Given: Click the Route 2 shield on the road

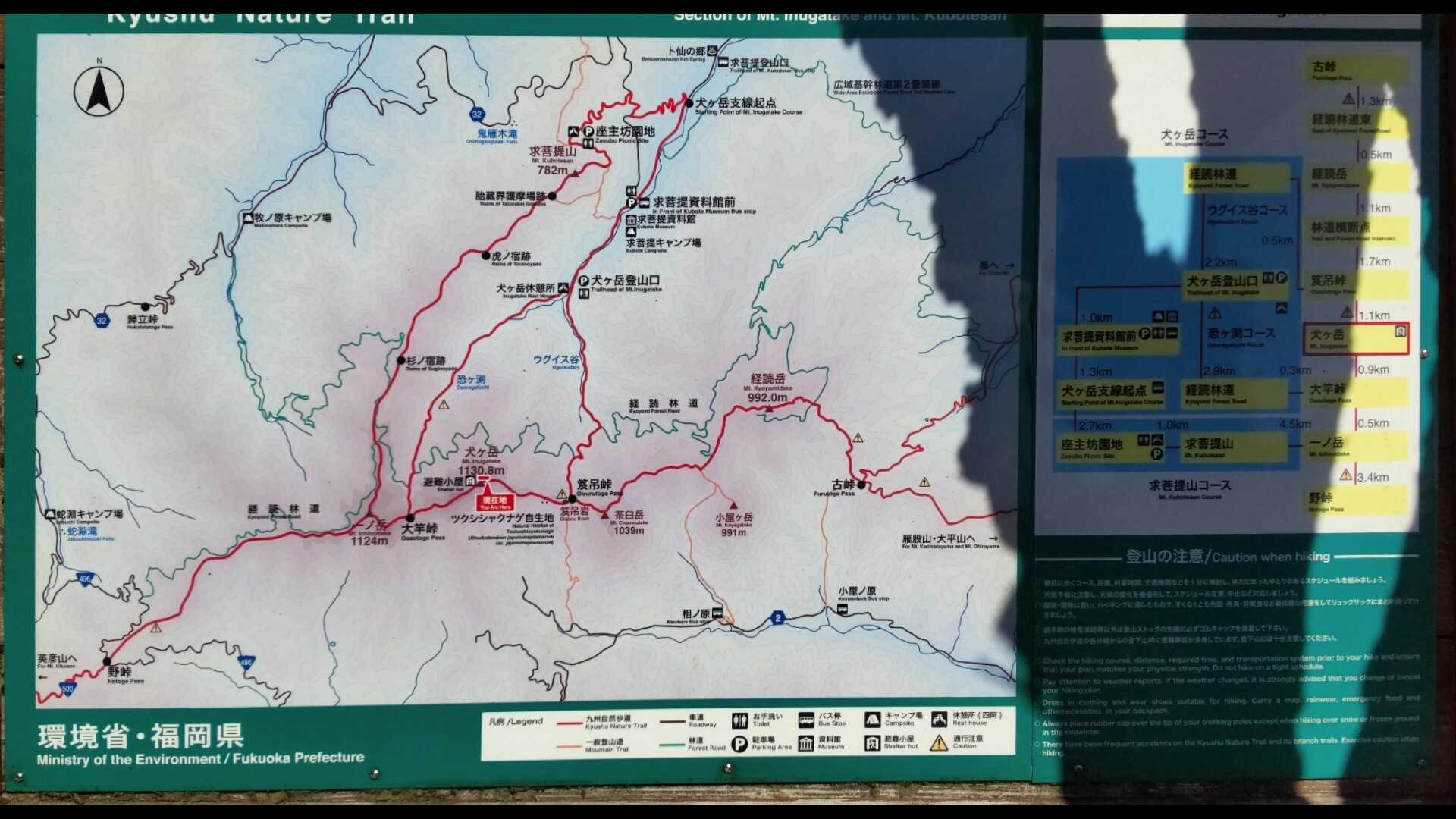Looking at the screenshot, I should pos(777,618).
